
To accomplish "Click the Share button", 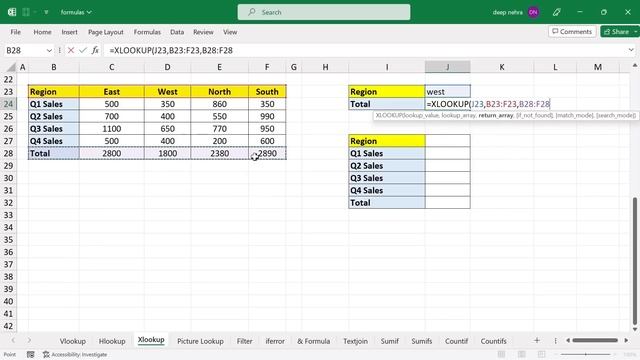I will click(617, 31).
